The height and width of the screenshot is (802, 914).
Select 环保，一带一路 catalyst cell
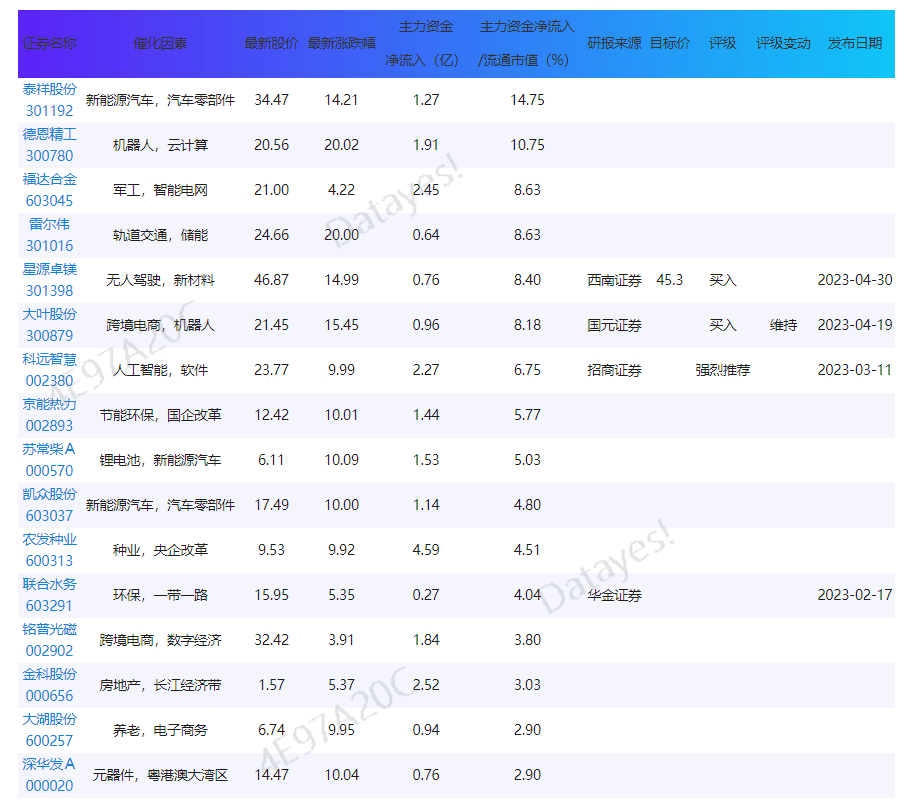pos(160,595)
